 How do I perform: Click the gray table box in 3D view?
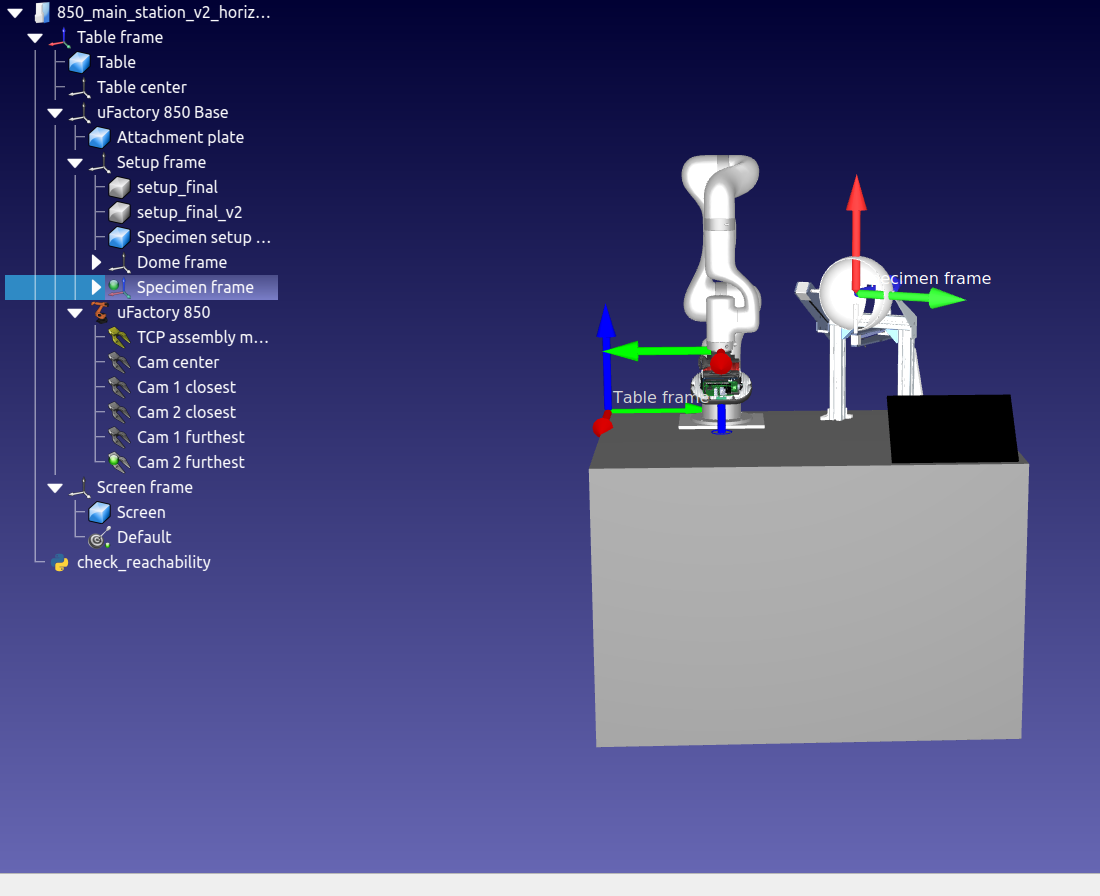tap(808, 603)
